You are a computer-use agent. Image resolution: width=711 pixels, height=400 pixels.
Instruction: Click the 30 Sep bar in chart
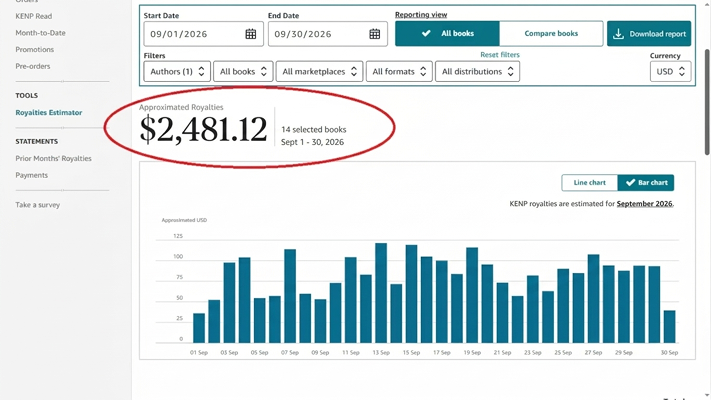coord(669,327)
